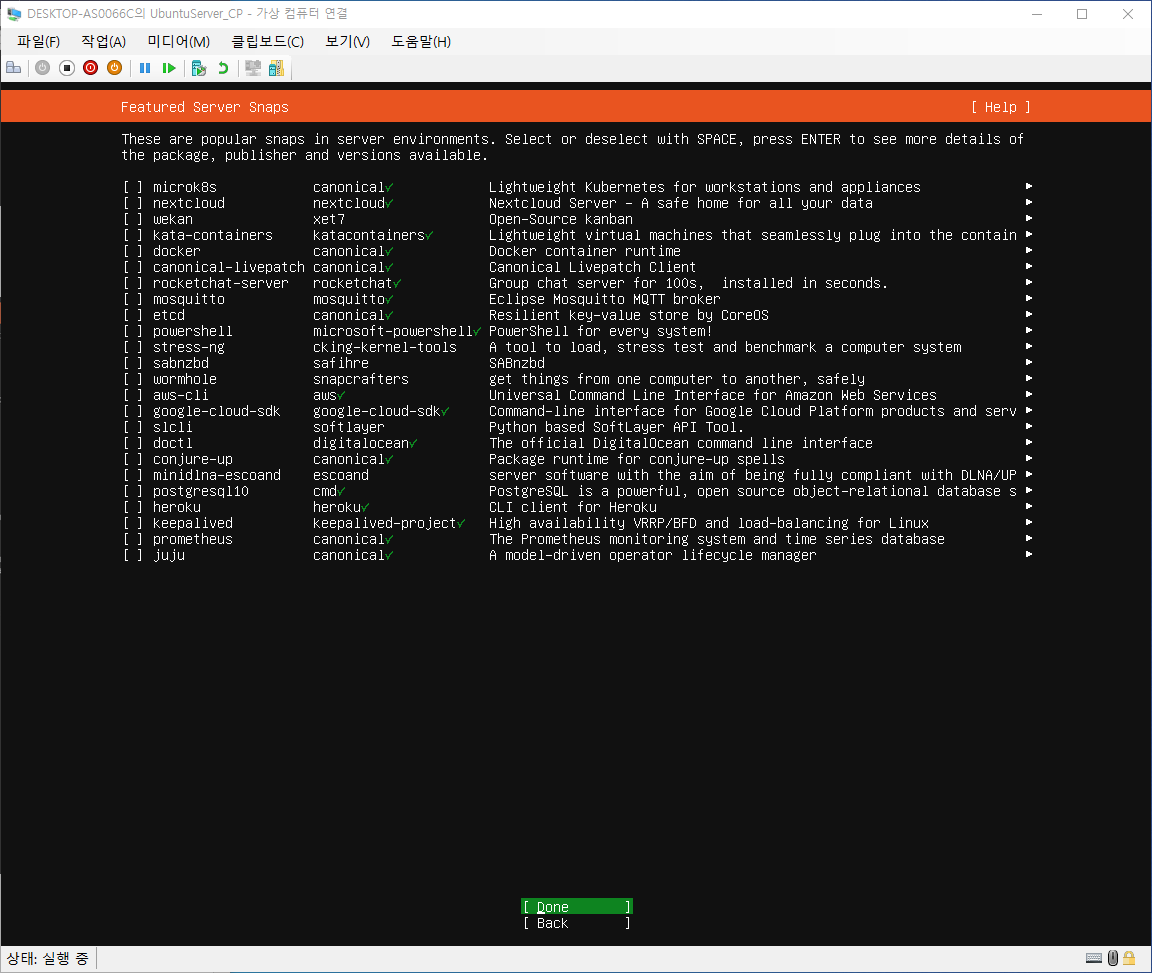
Task: Check the canonical-livepatch checkbox
Action: point(133,268)
